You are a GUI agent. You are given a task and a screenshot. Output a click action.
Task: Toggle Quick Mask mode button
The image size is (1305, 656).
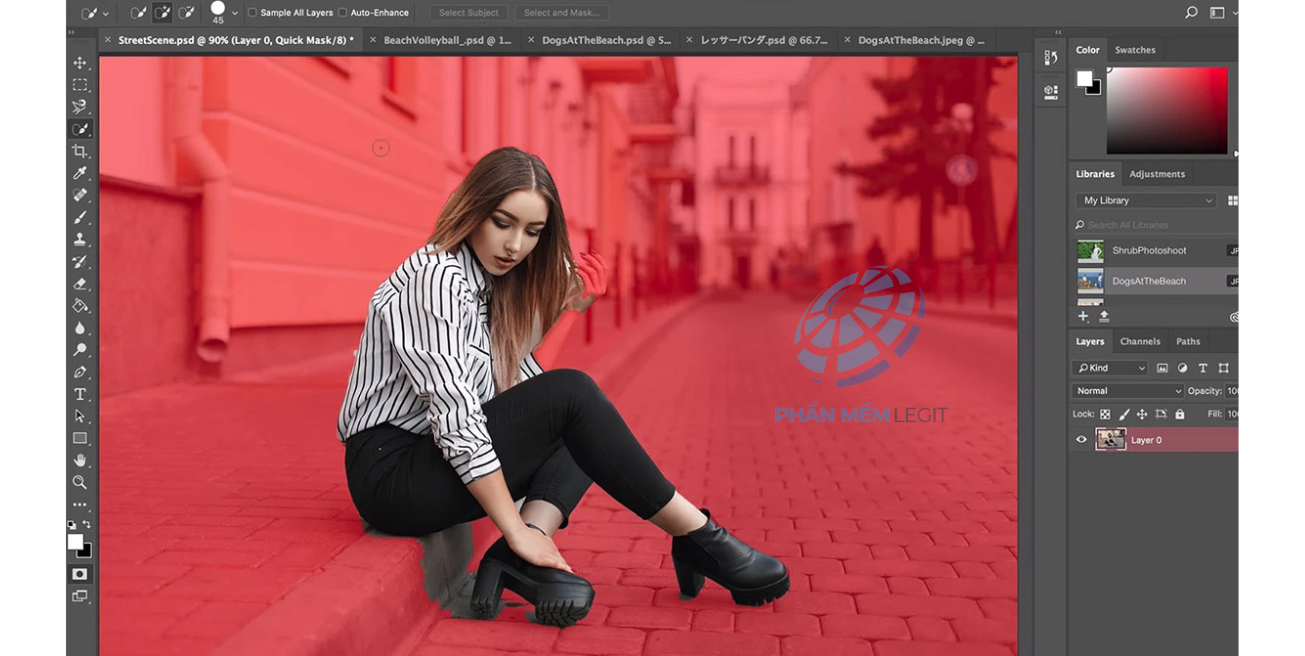point(80,574)
